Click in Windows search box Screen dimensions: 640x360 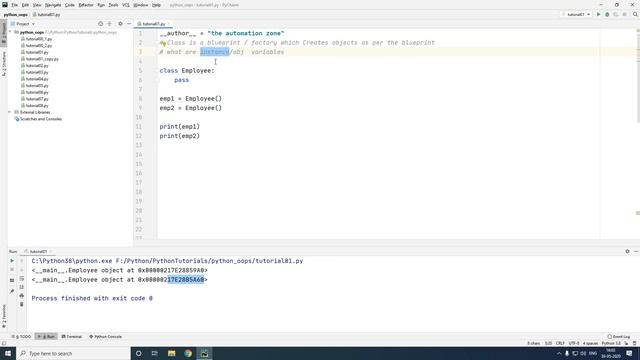[73, 353]
